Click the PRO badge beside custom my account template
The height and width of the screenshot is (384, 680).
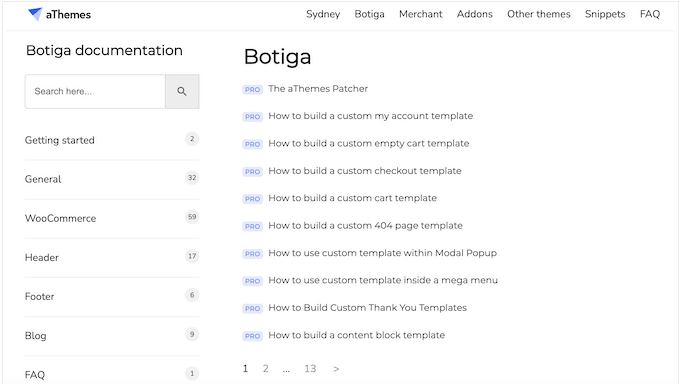coord(252,117)
